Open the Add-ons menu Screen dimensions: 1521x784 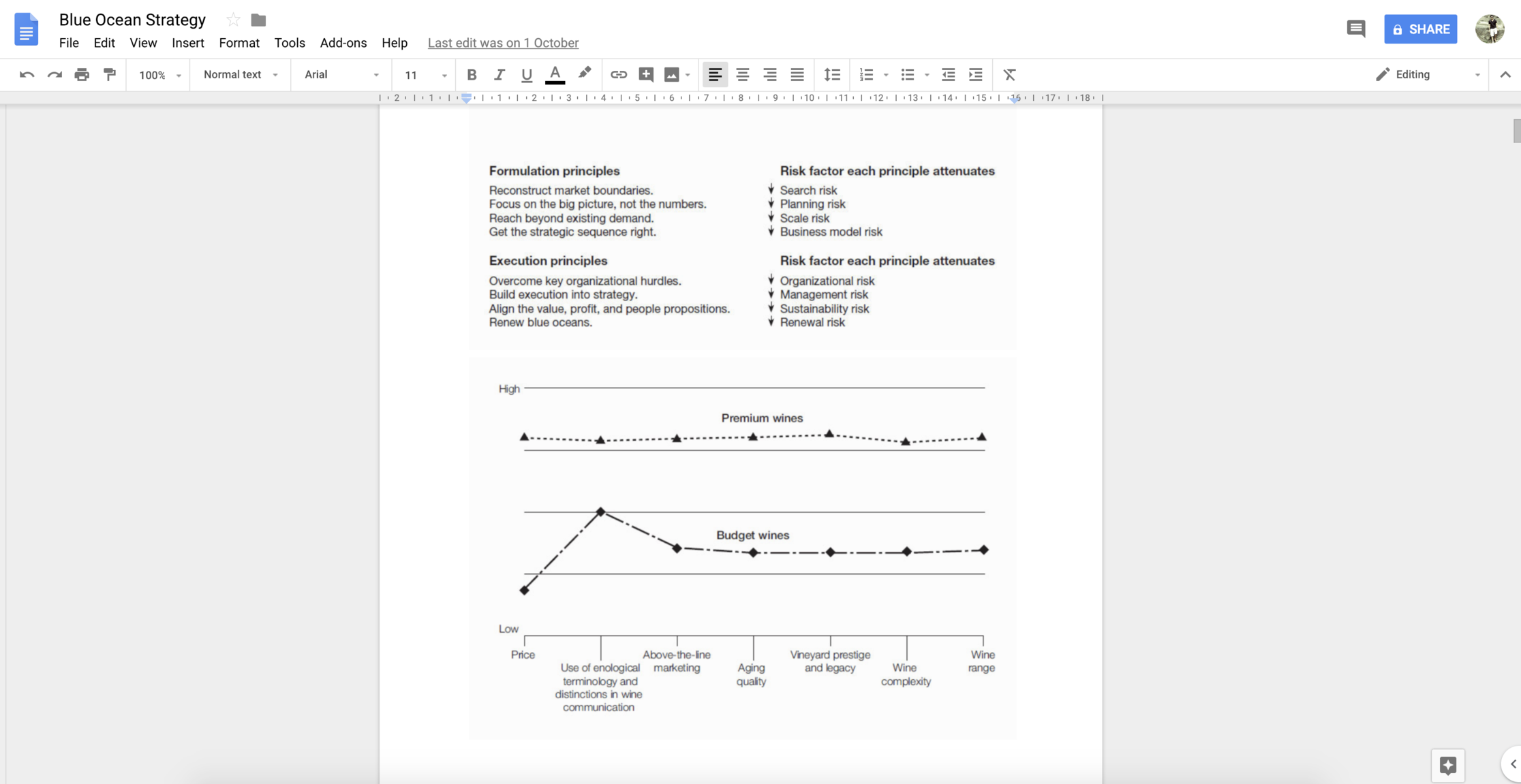click(343, 43)
